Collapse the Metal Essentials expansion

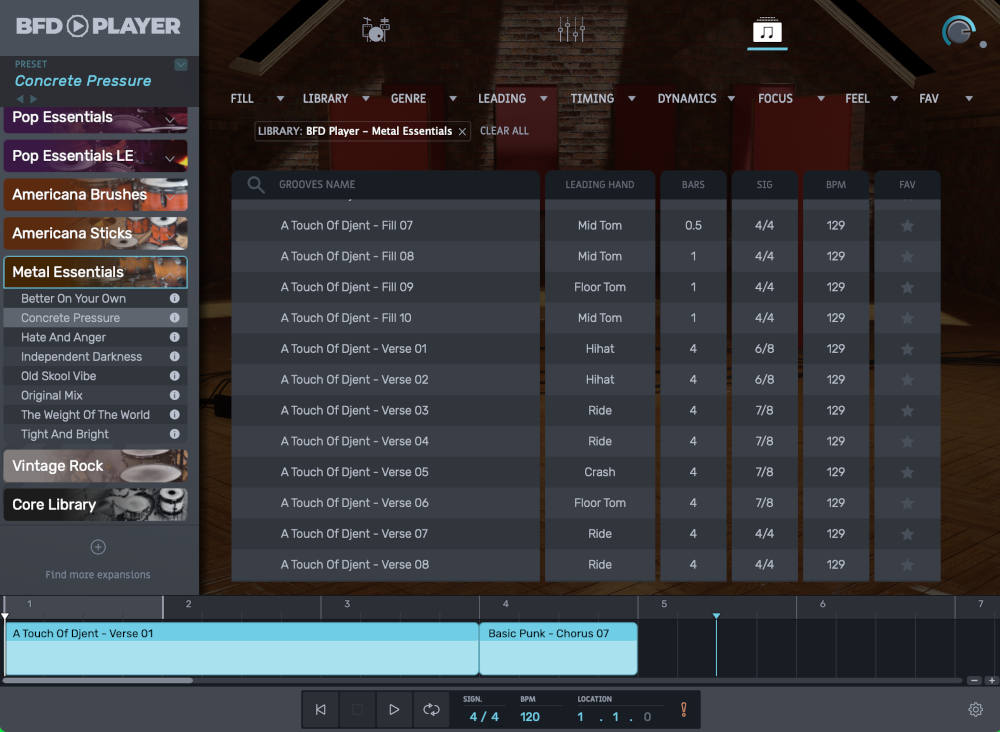coord(95,271)
